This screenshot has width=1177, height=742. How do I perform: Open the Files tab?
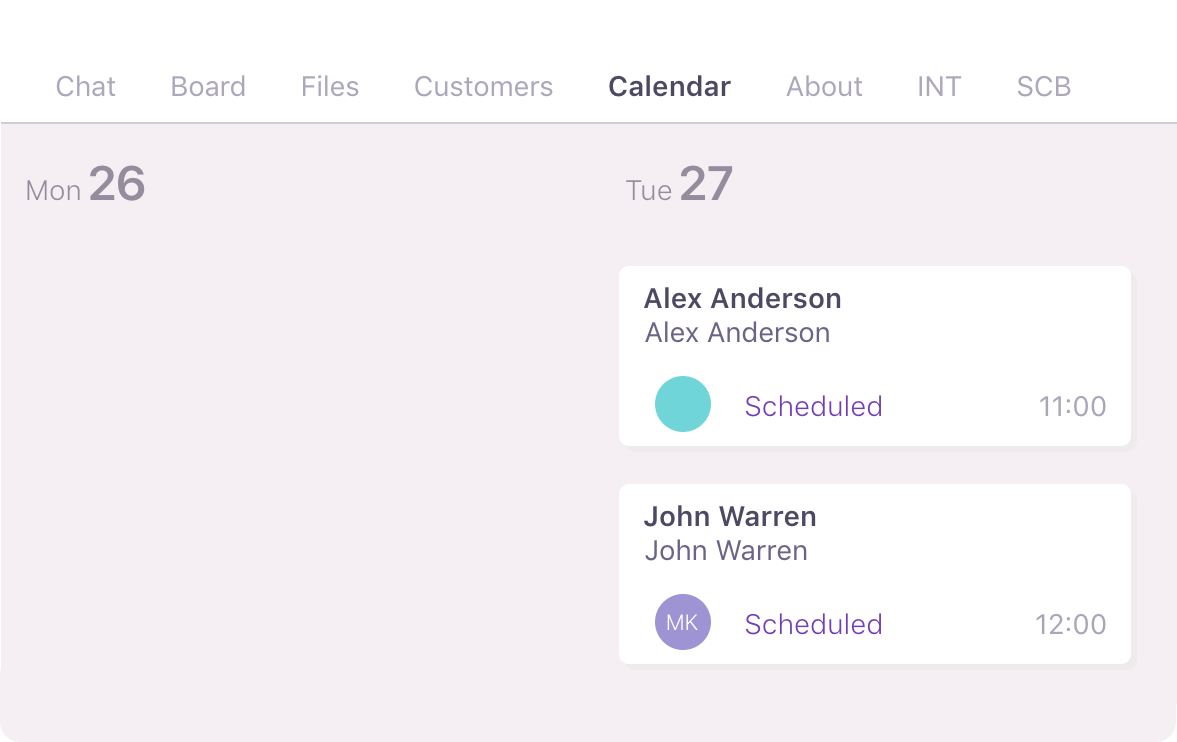click(329, 87)
